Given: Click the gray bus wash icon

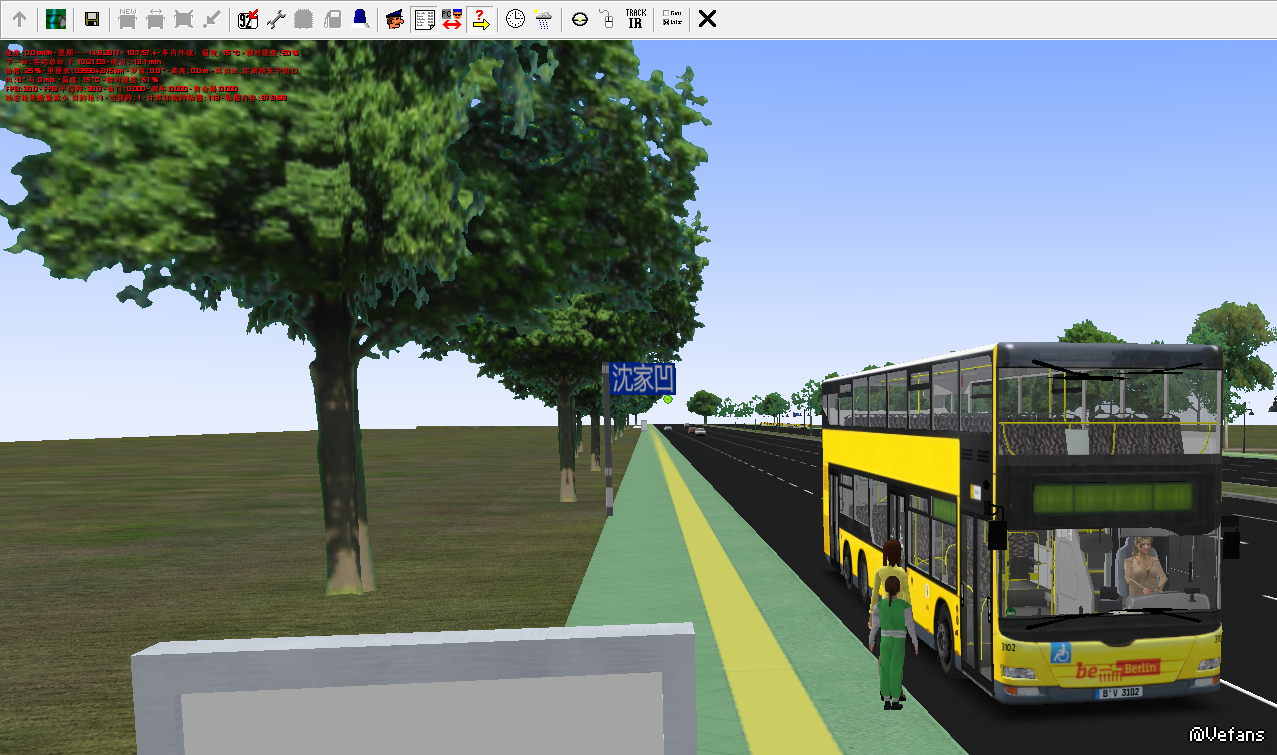Looking at the screenshot, I should pyautogui.click(x=305, y=19).
